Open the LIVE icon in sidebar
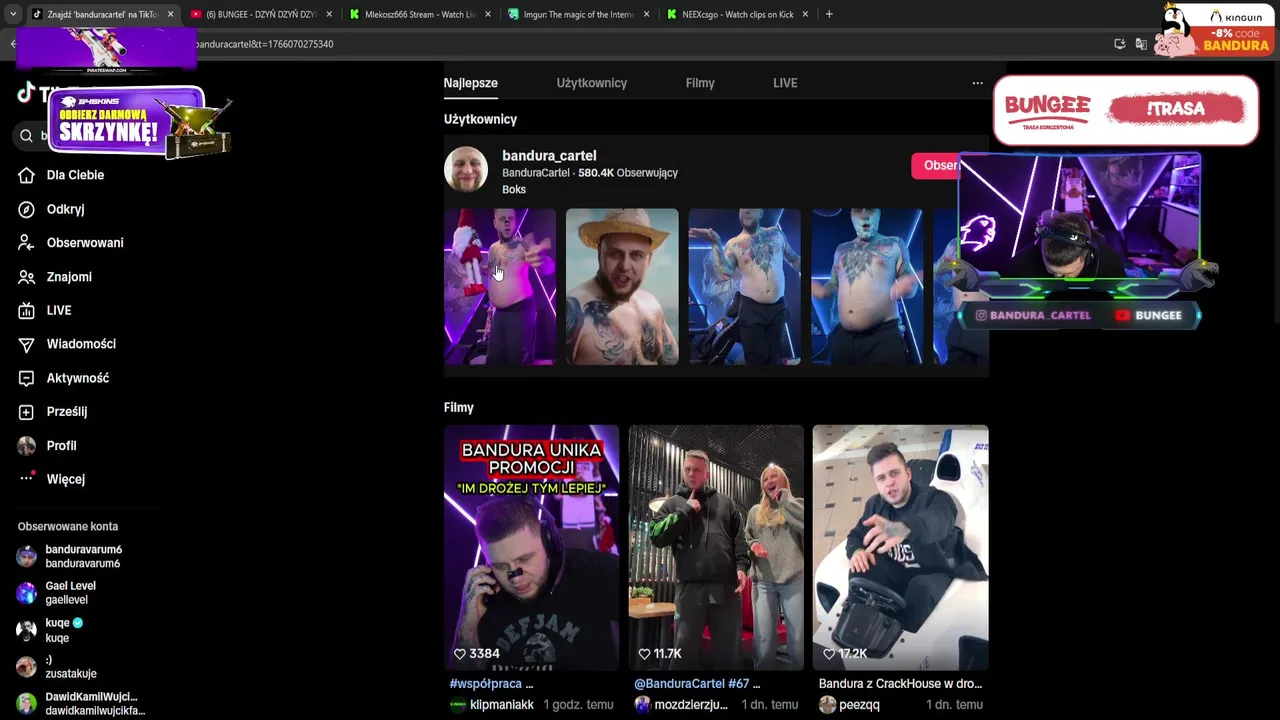1280x720 pixels. point(27,311)
